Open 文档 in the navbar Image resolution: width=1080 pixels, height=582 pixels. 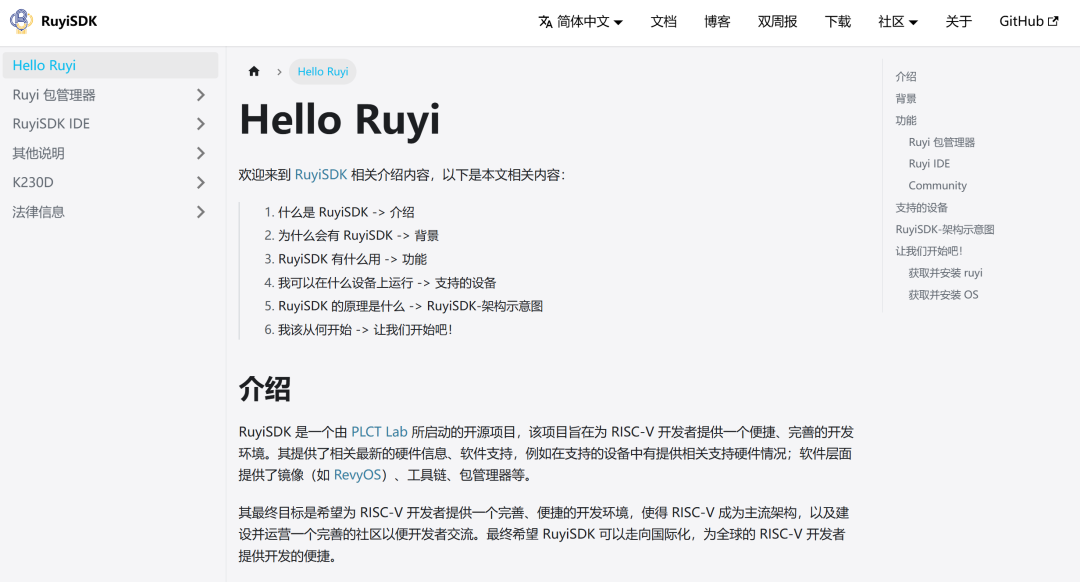pos(663,22)
